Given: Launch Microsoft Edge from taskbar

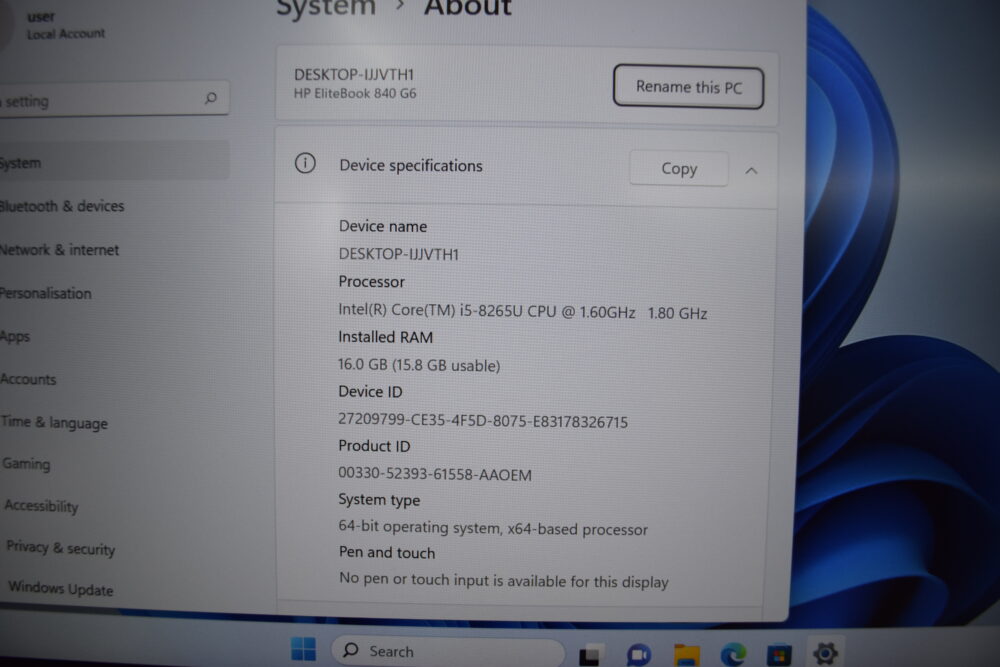Looking at the screenshot, I should pos(733,655).
